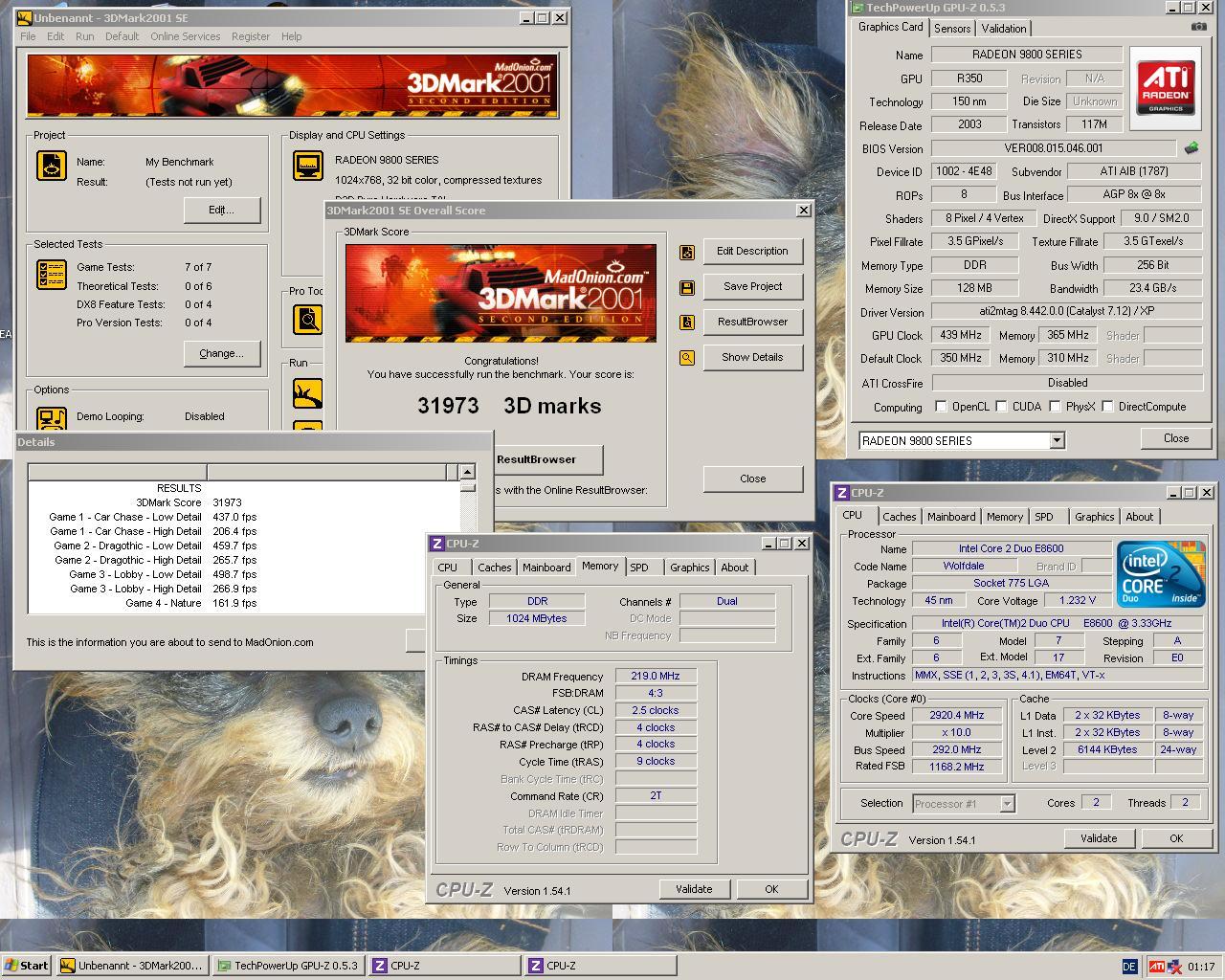Toggle the CUDA checkbox in GPU-Z
This screenshot has height=980, width=1225.
(1001, 406)
